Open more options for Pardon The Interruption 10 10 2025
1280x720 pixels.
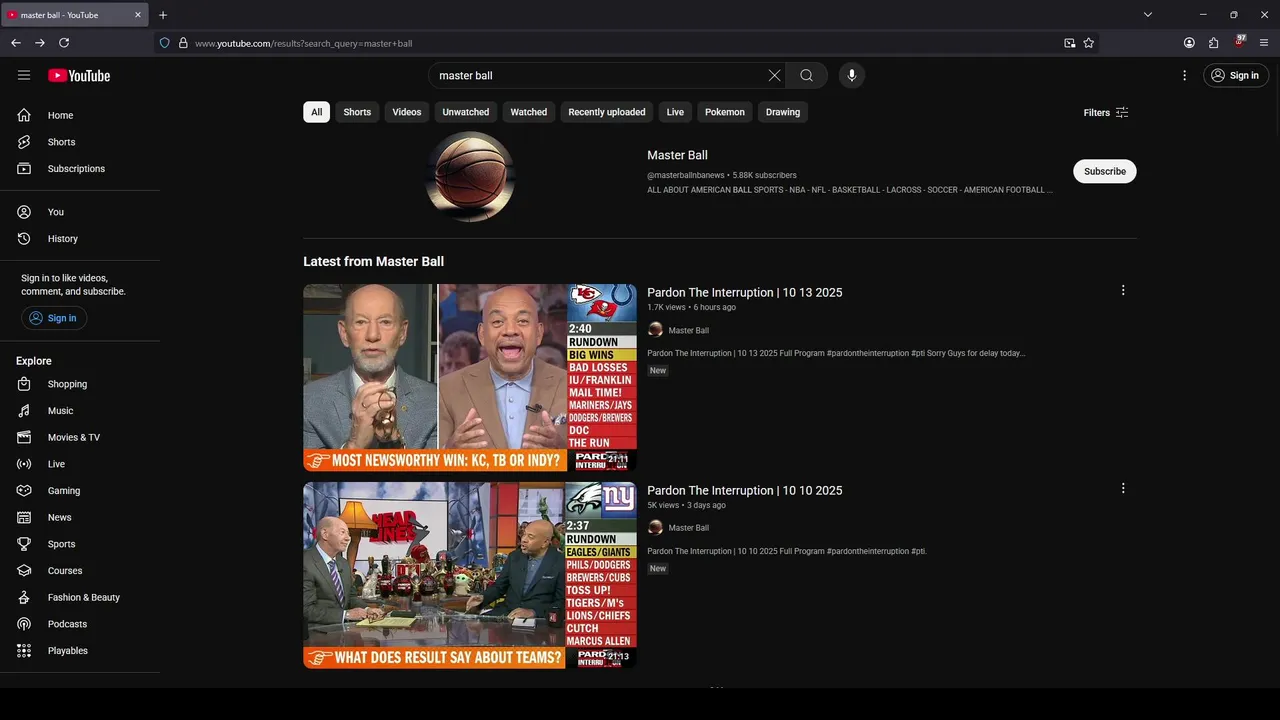click(x=1123, y=488)
